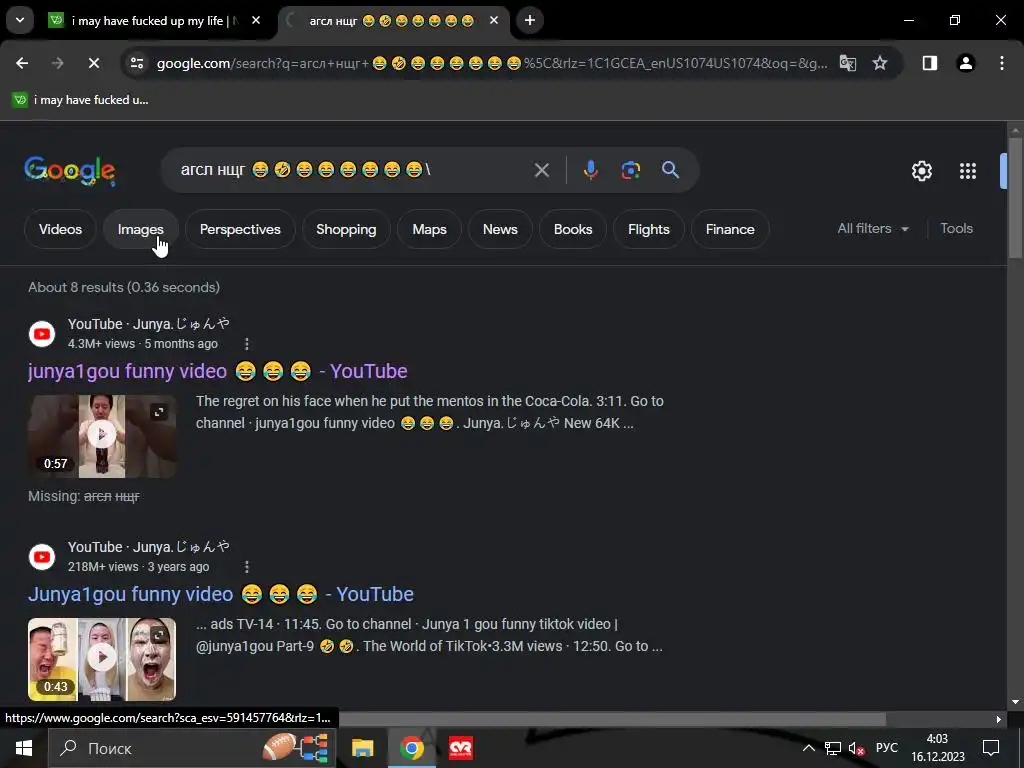Clear the search query with X

542,170
